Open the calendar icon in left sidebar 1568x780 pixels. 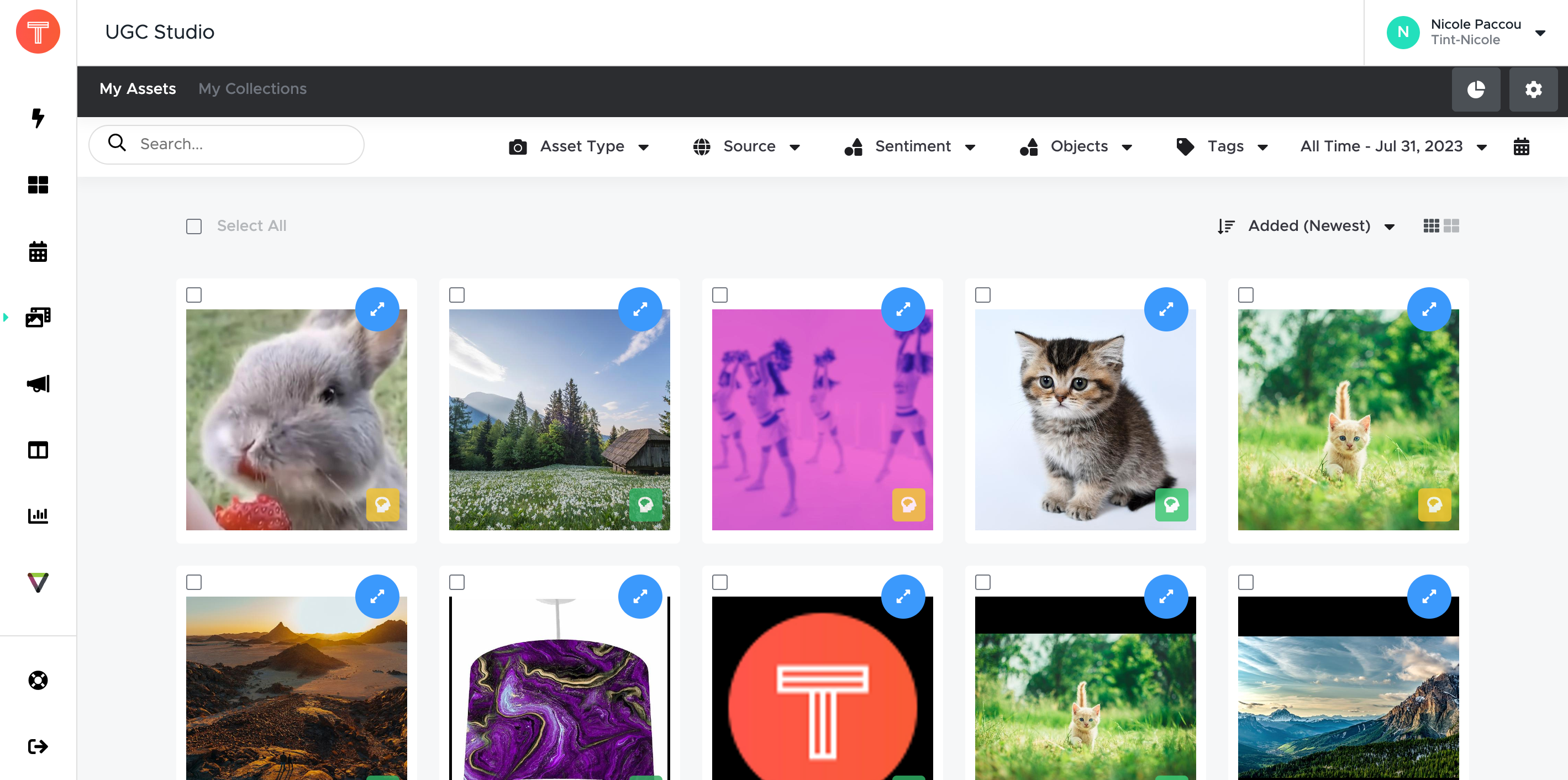[x=38, y=251]
